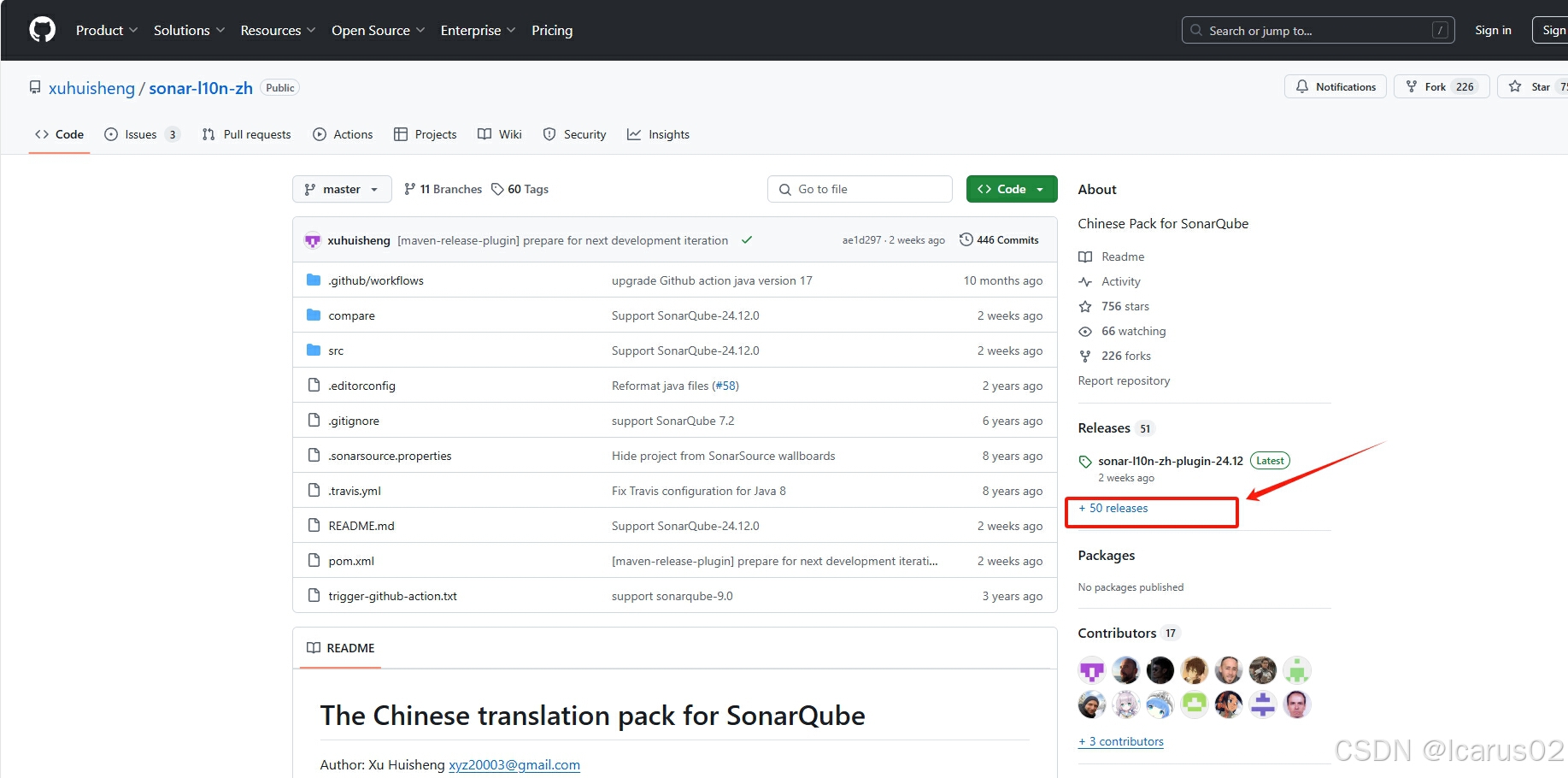Star the repository
1568x778 pixels.
pyautogui.click(x=1532, y=86)
